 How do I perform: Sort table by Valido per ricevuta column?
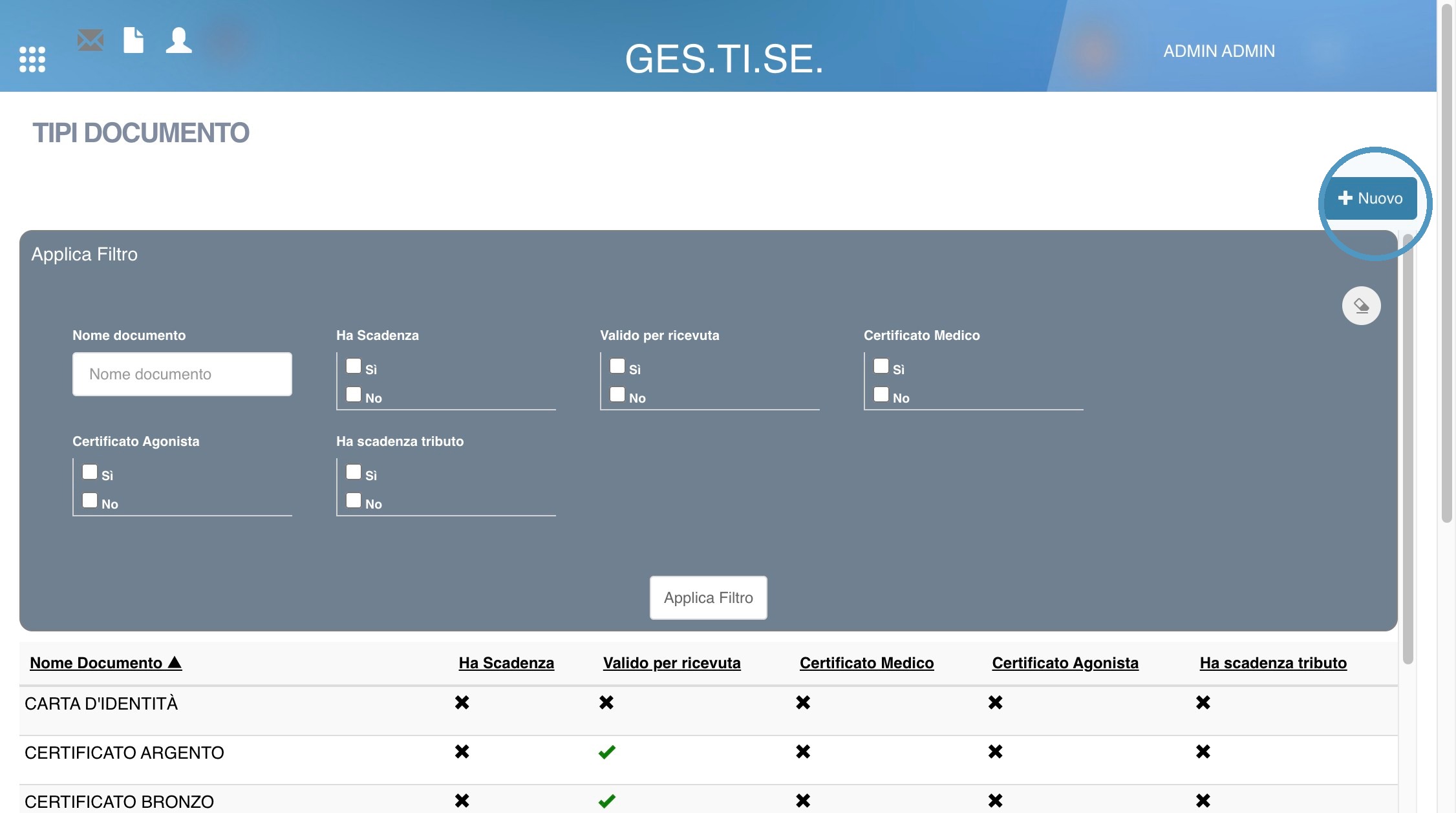tap(672, 663)
